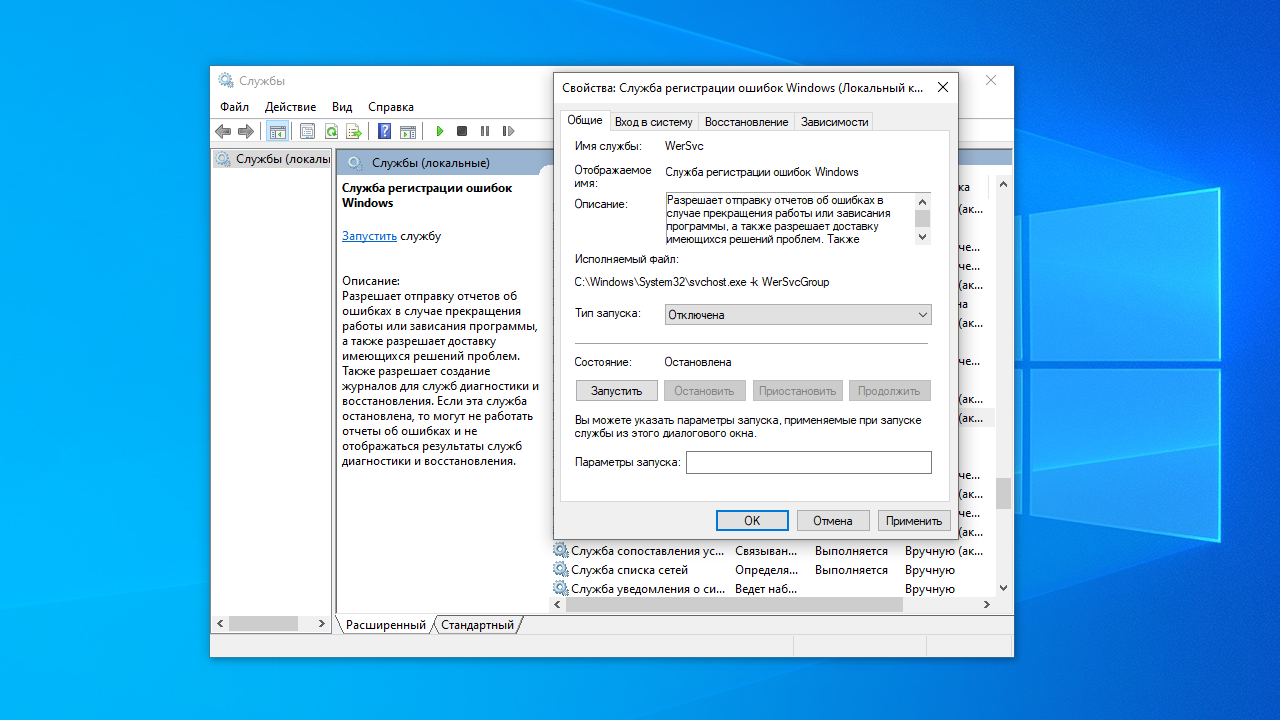Open the Properties toolbar icon

307,131
